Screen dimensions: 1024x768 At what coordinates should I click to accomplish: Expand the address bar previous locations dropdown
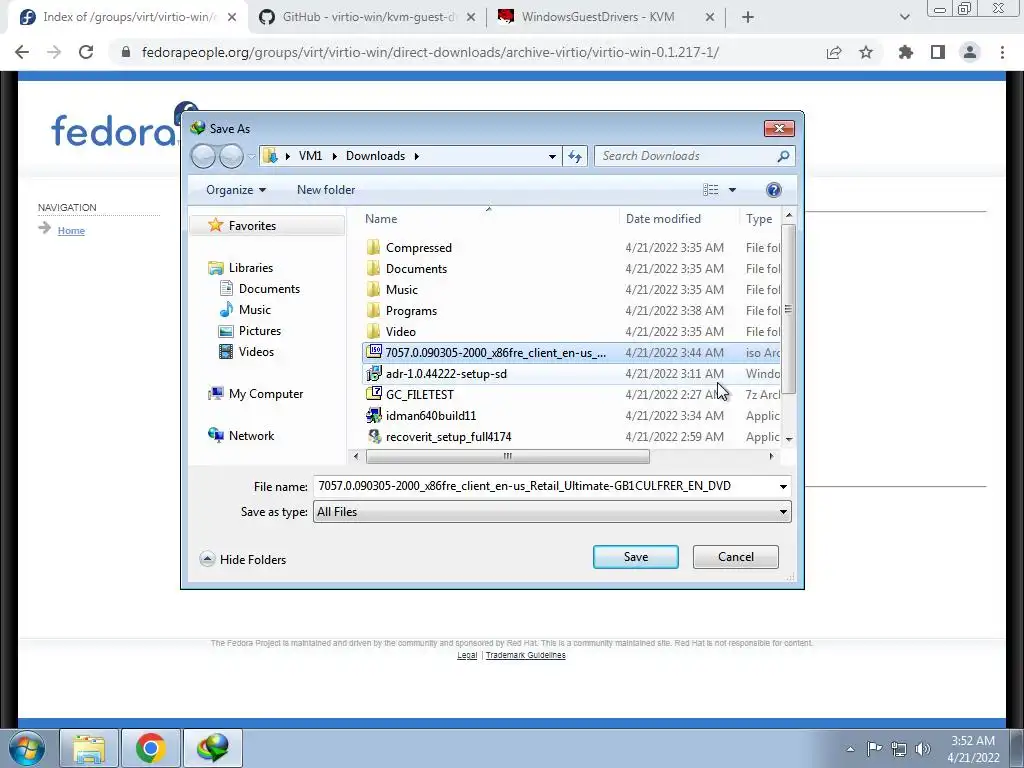tap(552, 156)
